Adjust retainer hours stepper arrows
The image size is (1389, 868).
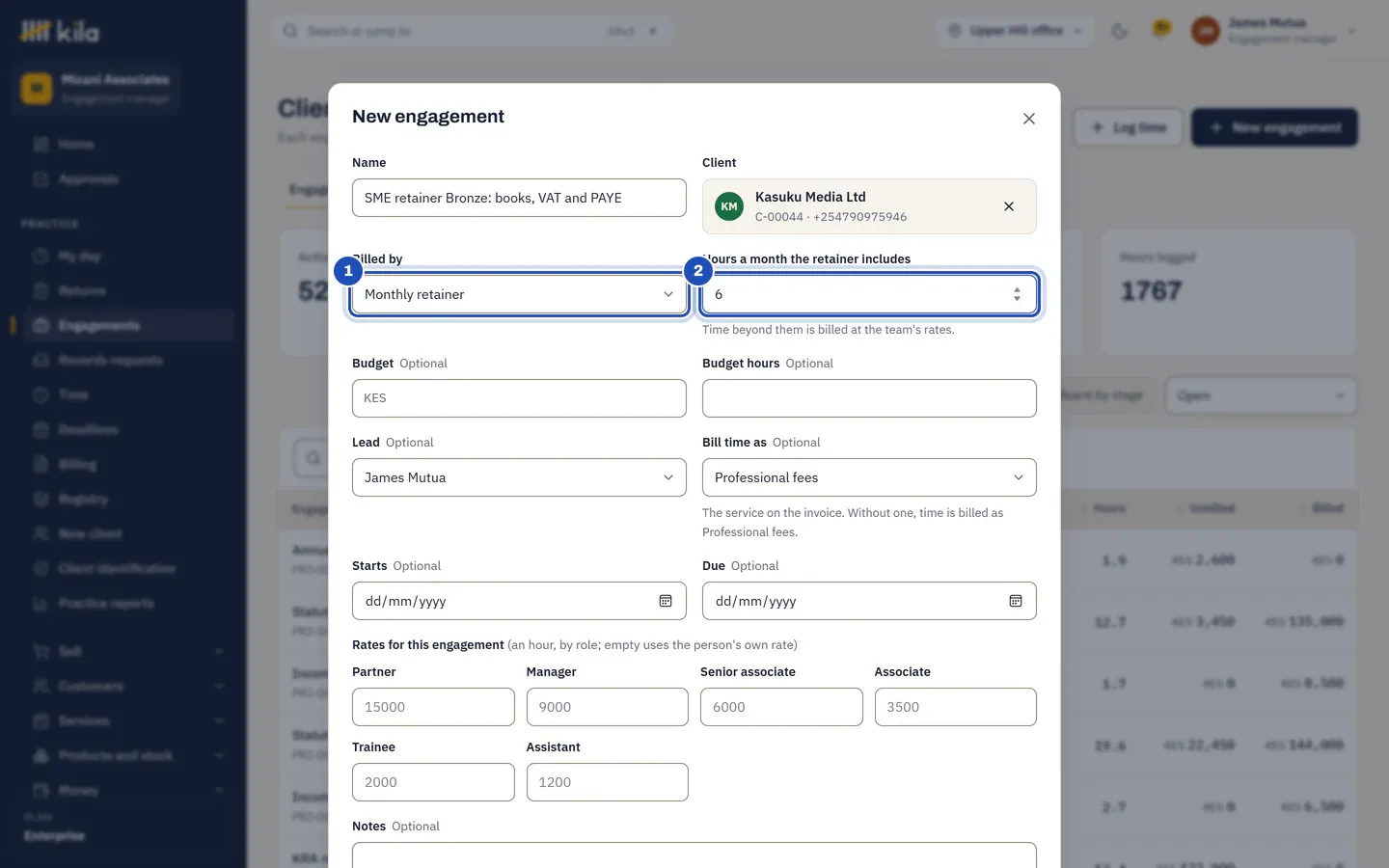click(1017, 294)
